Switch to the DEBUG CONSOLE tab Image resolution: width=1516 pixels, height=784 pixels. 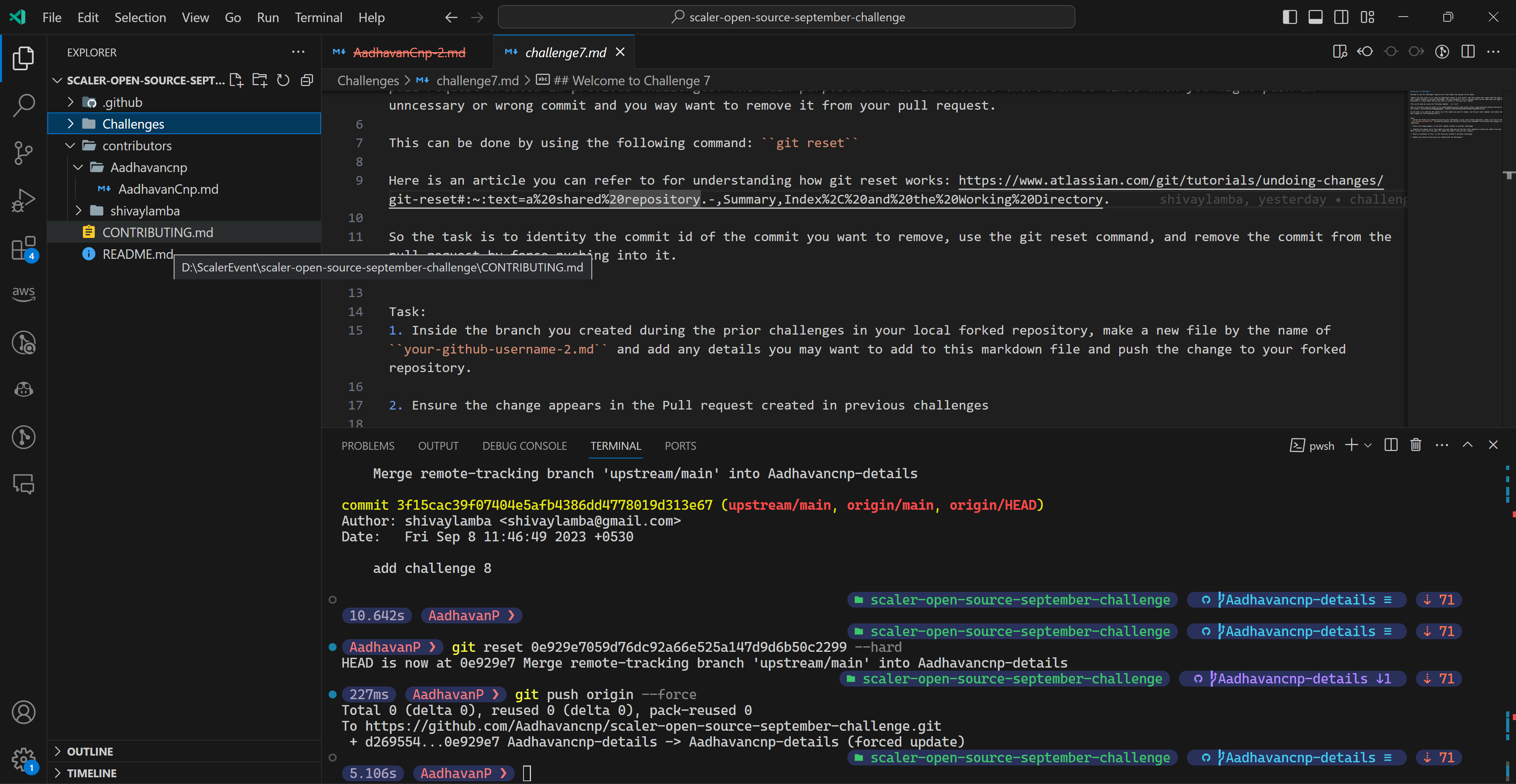click(524, 445)
